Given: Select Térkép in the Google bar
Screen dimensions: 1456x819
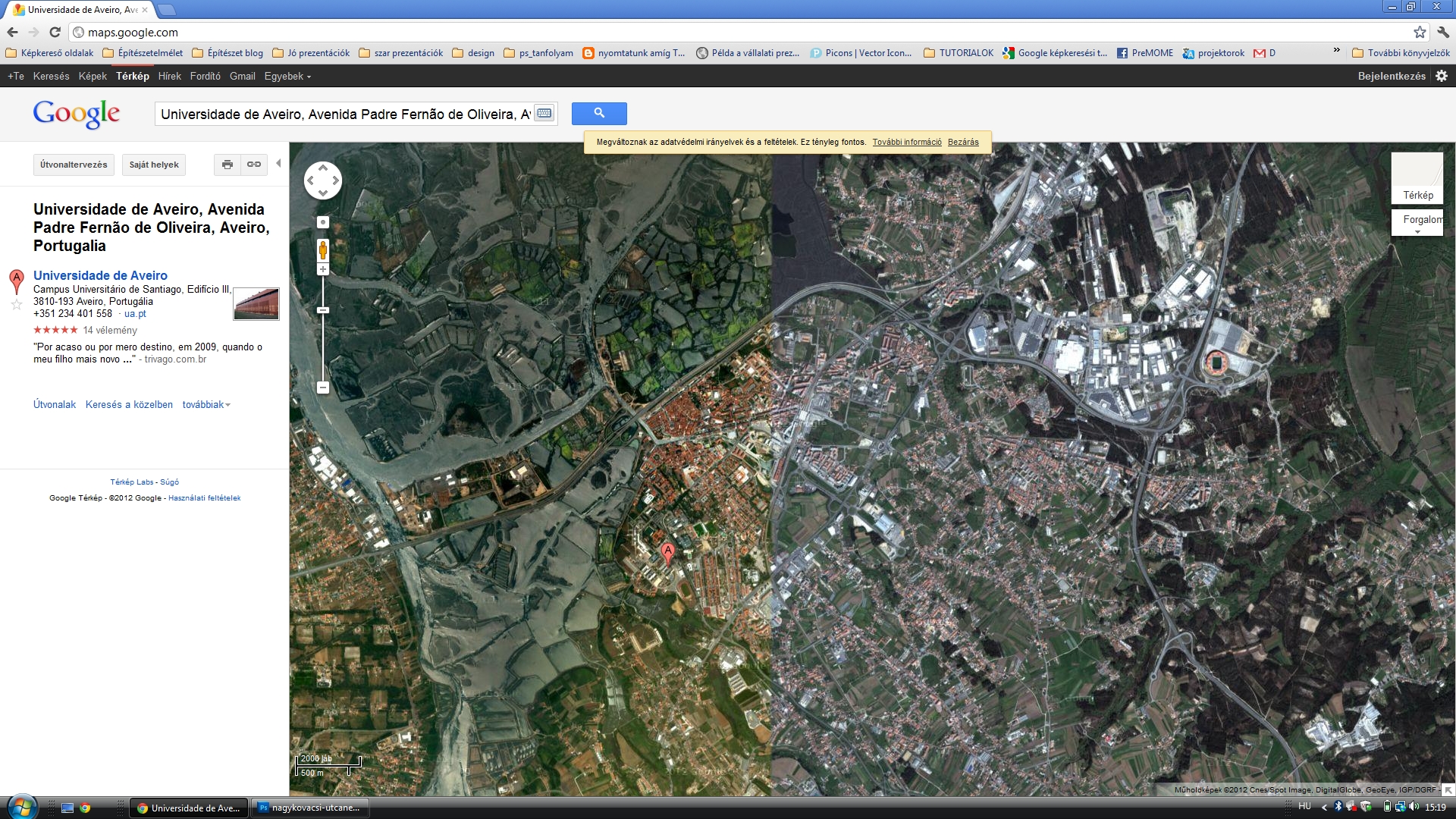Looking at the screenshot, I should [133, 76].
